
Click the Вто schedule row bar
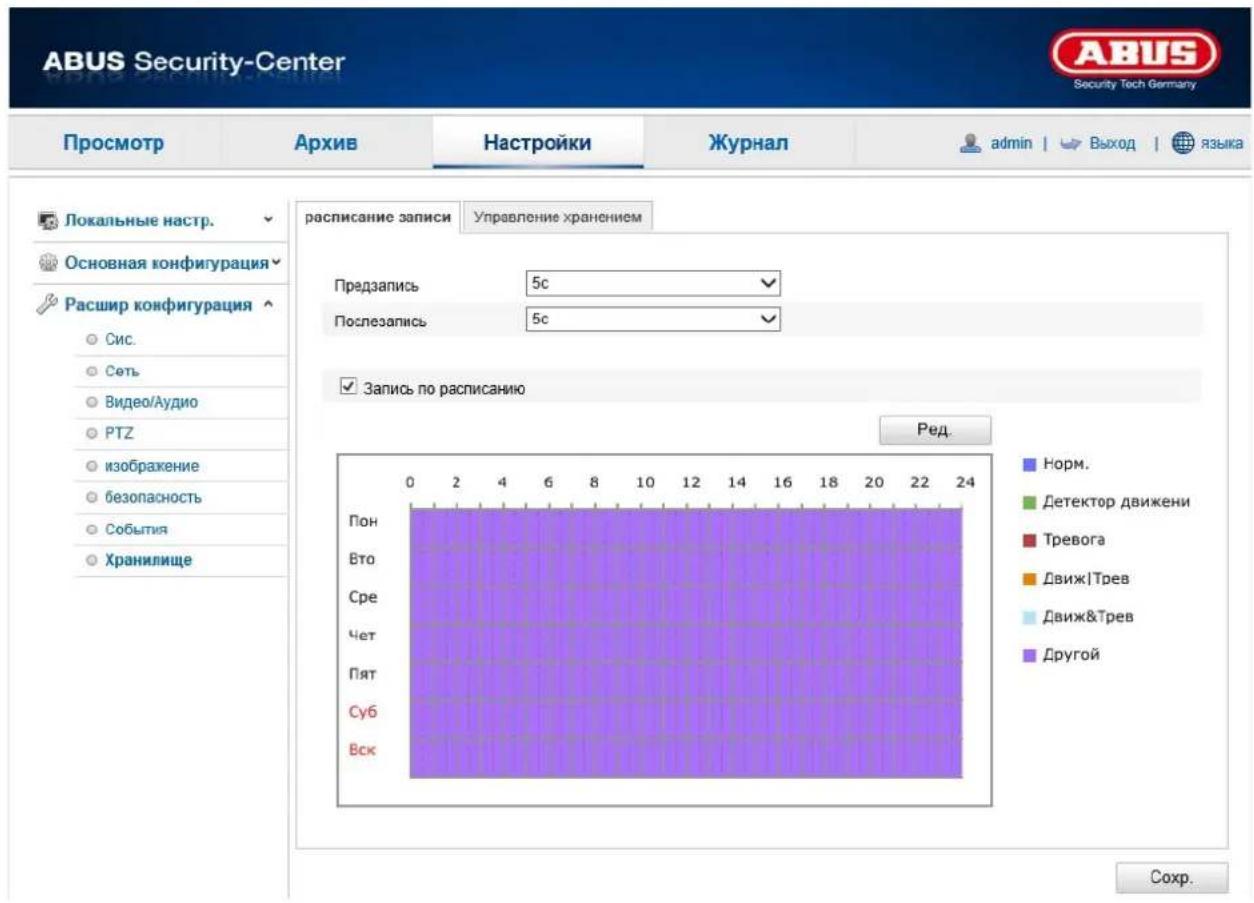pos(686,566)
